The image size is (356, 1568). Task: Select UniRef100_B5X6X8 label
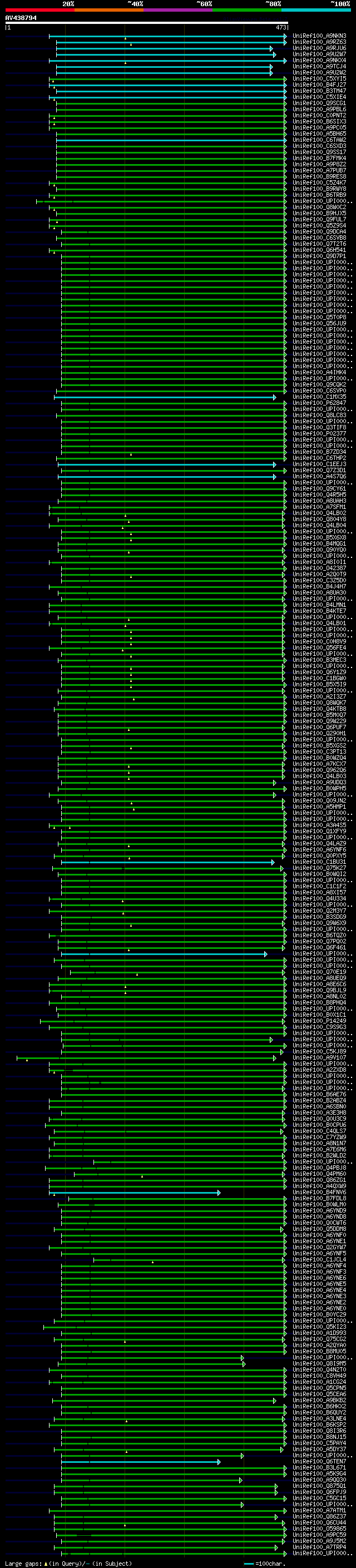pyautogui.click(x=319, y=537)
